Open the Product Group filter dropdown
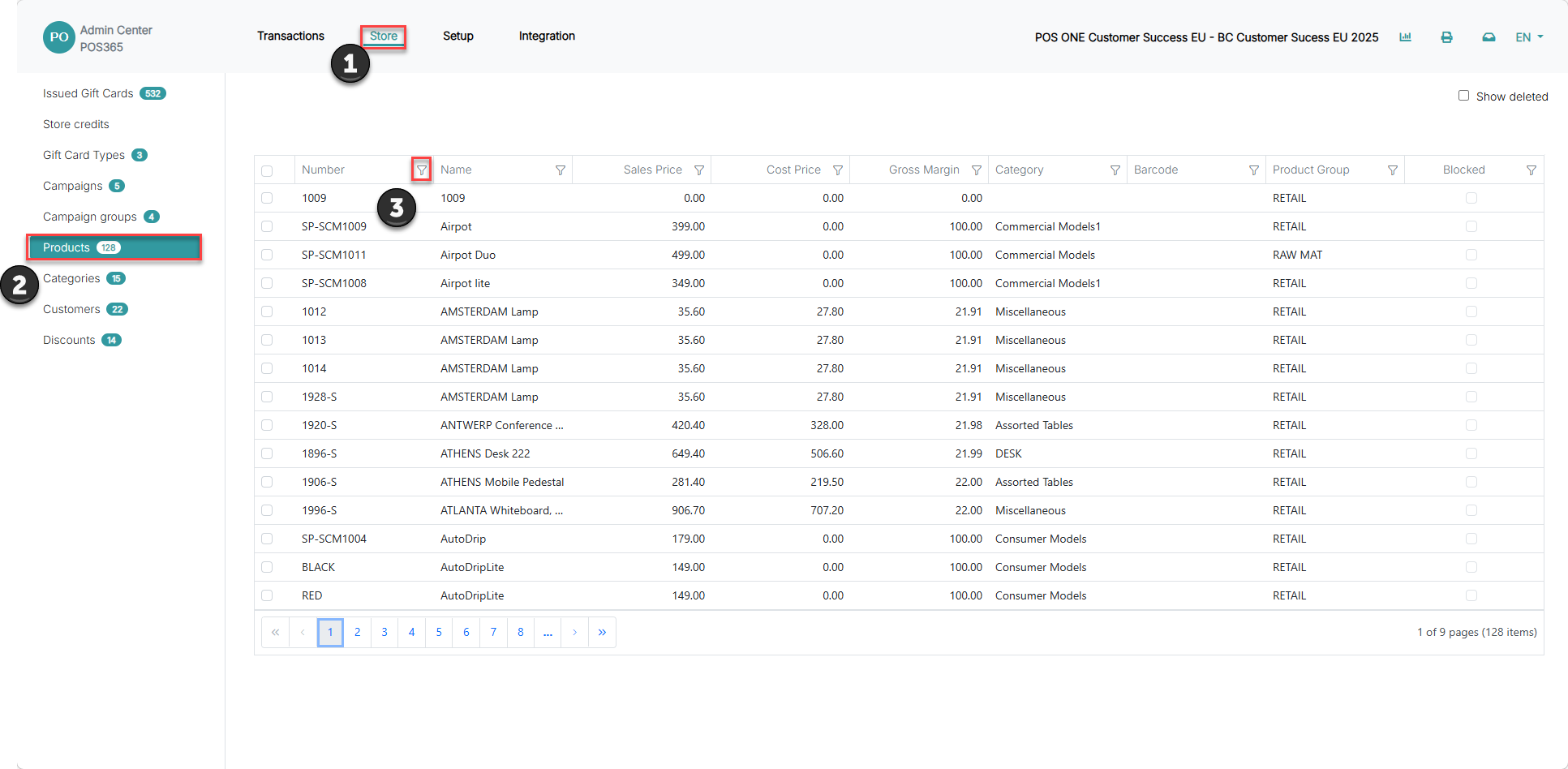Image resolution: width=1568 pixels, height=769 pixels. click(x=1393, y=170)
